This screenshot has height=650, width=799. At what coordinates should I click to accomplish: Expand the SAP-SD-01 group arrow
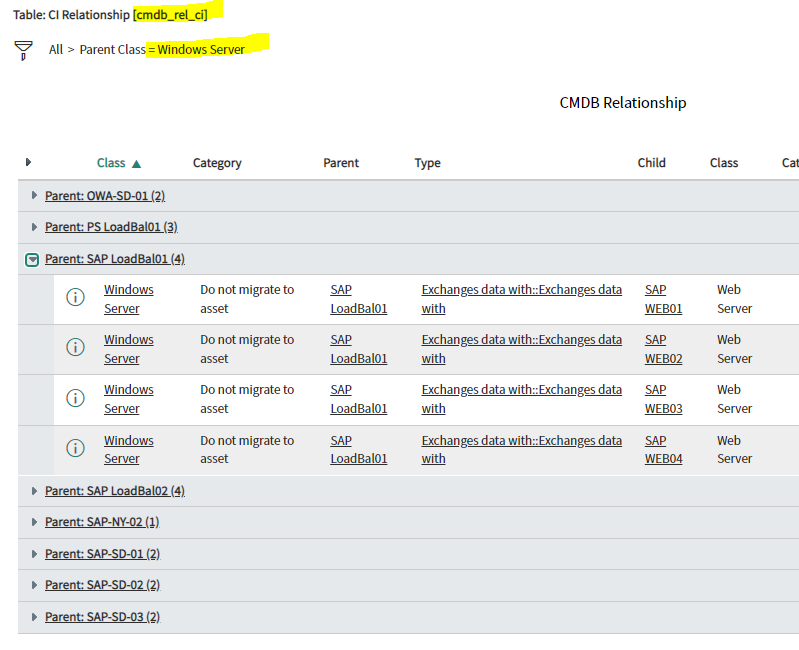(34, 554)
